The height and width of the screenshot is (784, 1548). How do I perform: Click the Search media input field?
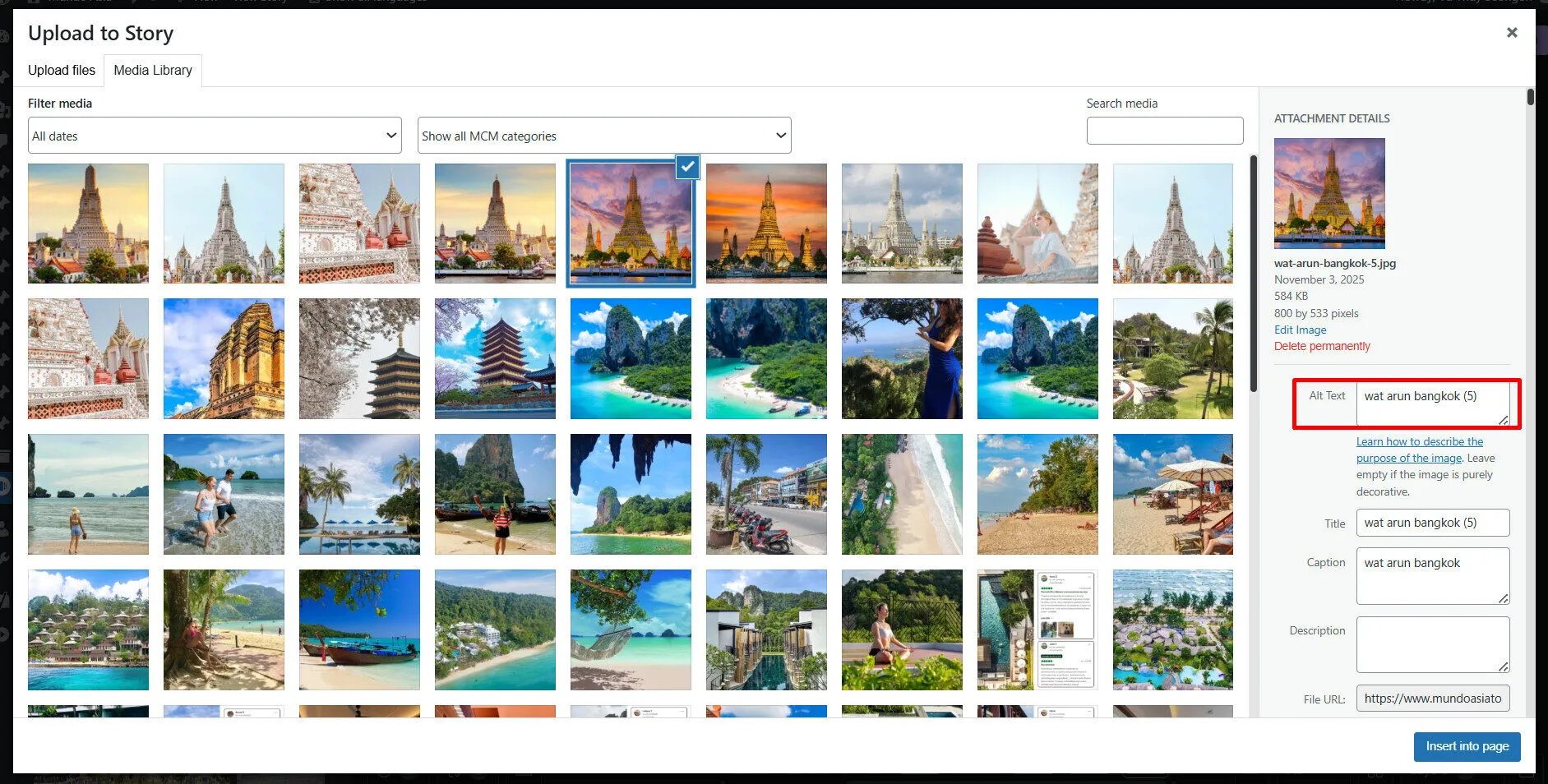[1164, 131]
